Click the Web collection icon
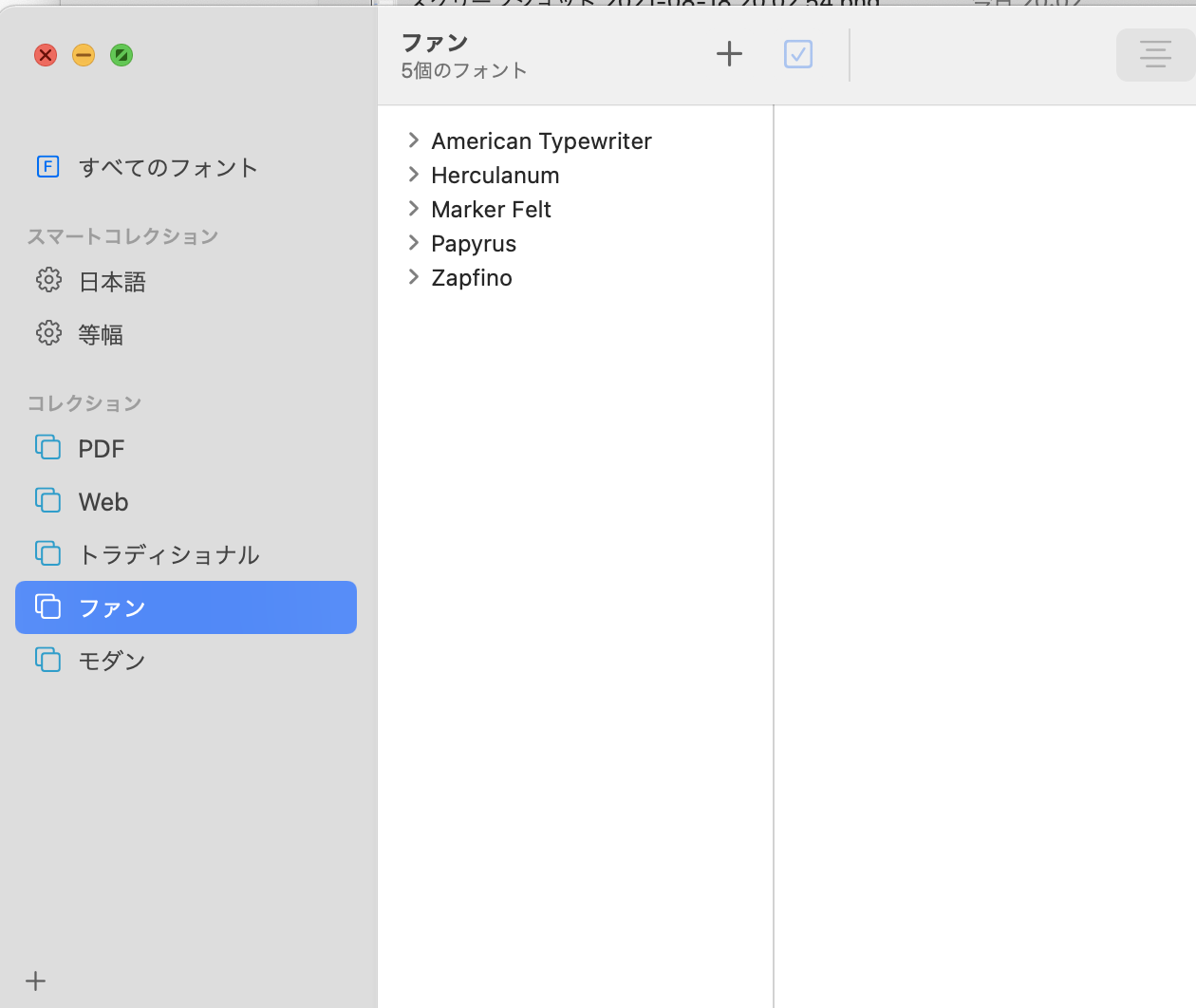 click(48, 500)
